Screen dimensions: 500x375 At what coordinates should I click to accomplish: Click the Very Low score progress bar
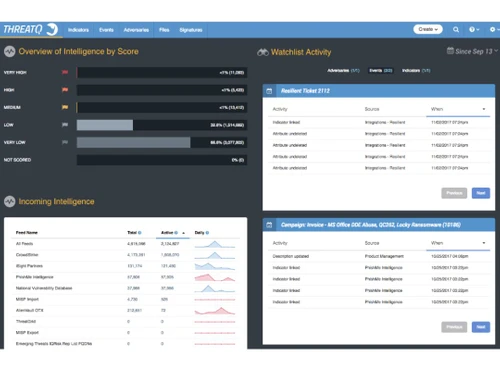(x=162, y=142)
